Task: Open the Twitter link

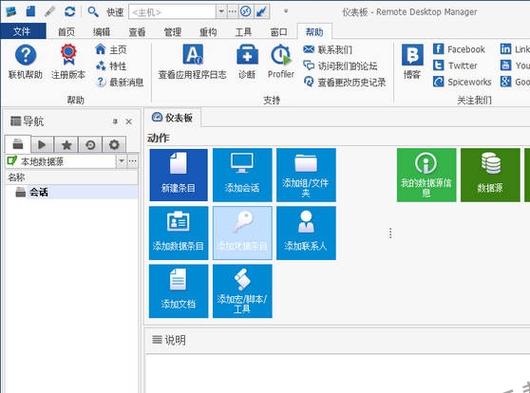Action: tap(455, 66)
